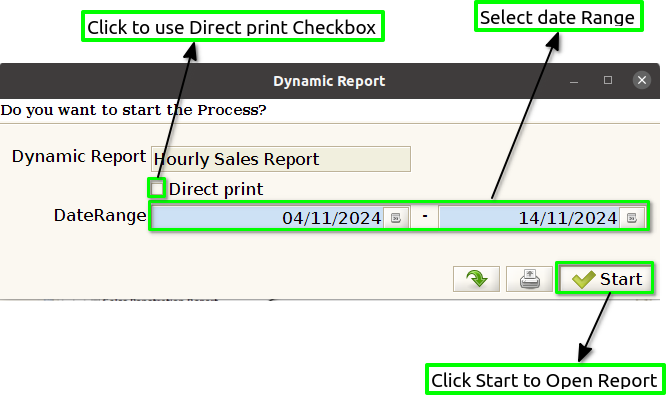Close the Dynamic Report dialog
Viewport: 666px width, 395px height.
click(642, 80)
